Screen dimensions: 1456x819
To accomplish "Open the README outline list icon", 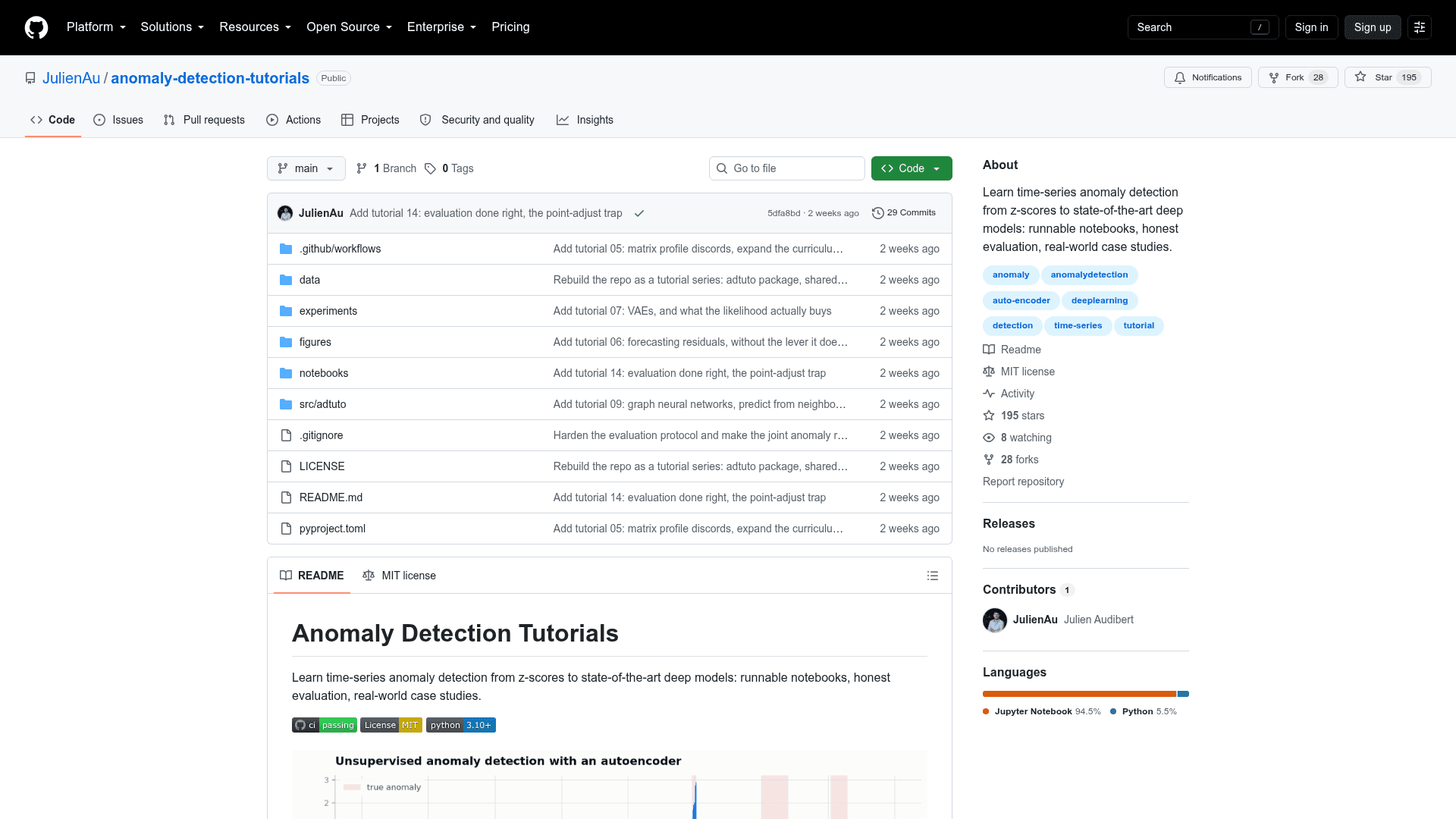I will point(933,576).
